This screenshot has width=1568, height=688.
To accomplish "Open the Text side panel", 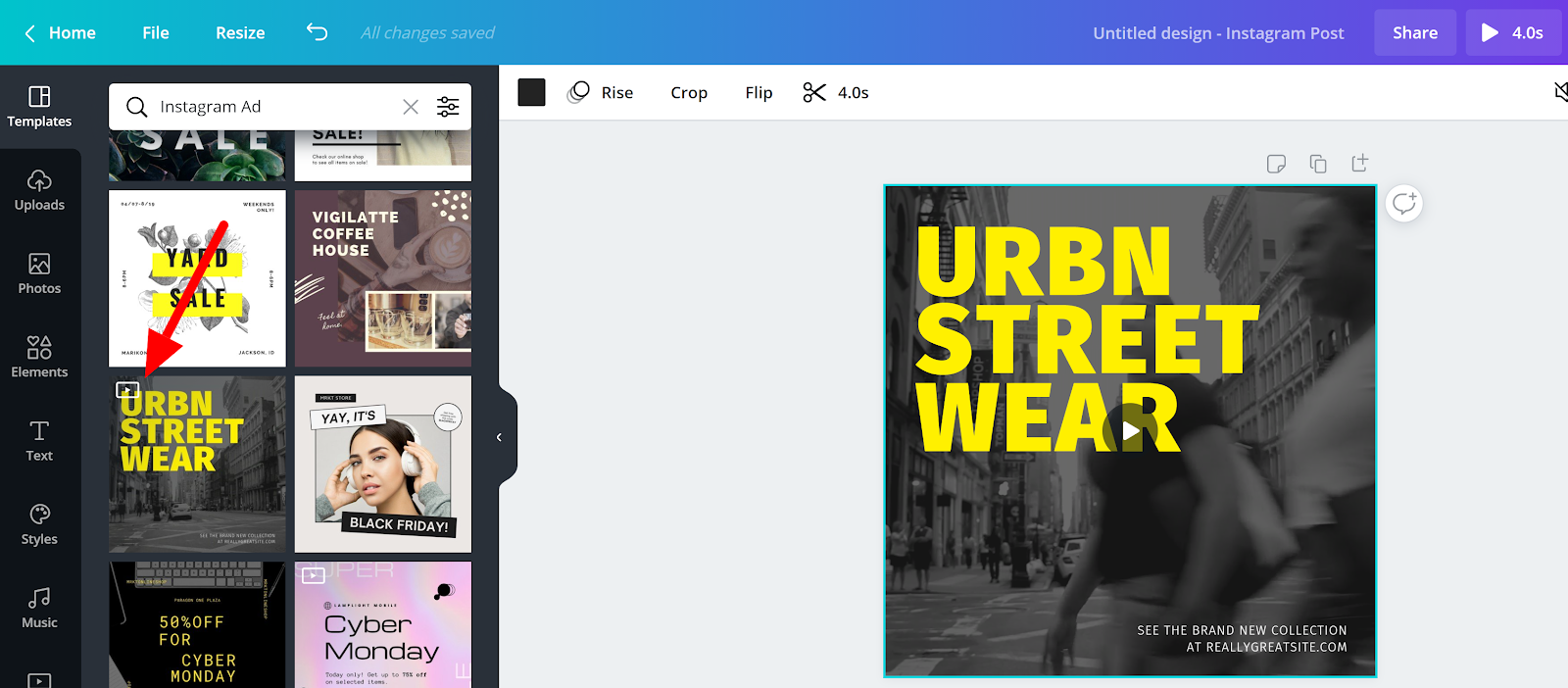I will 39,441.
